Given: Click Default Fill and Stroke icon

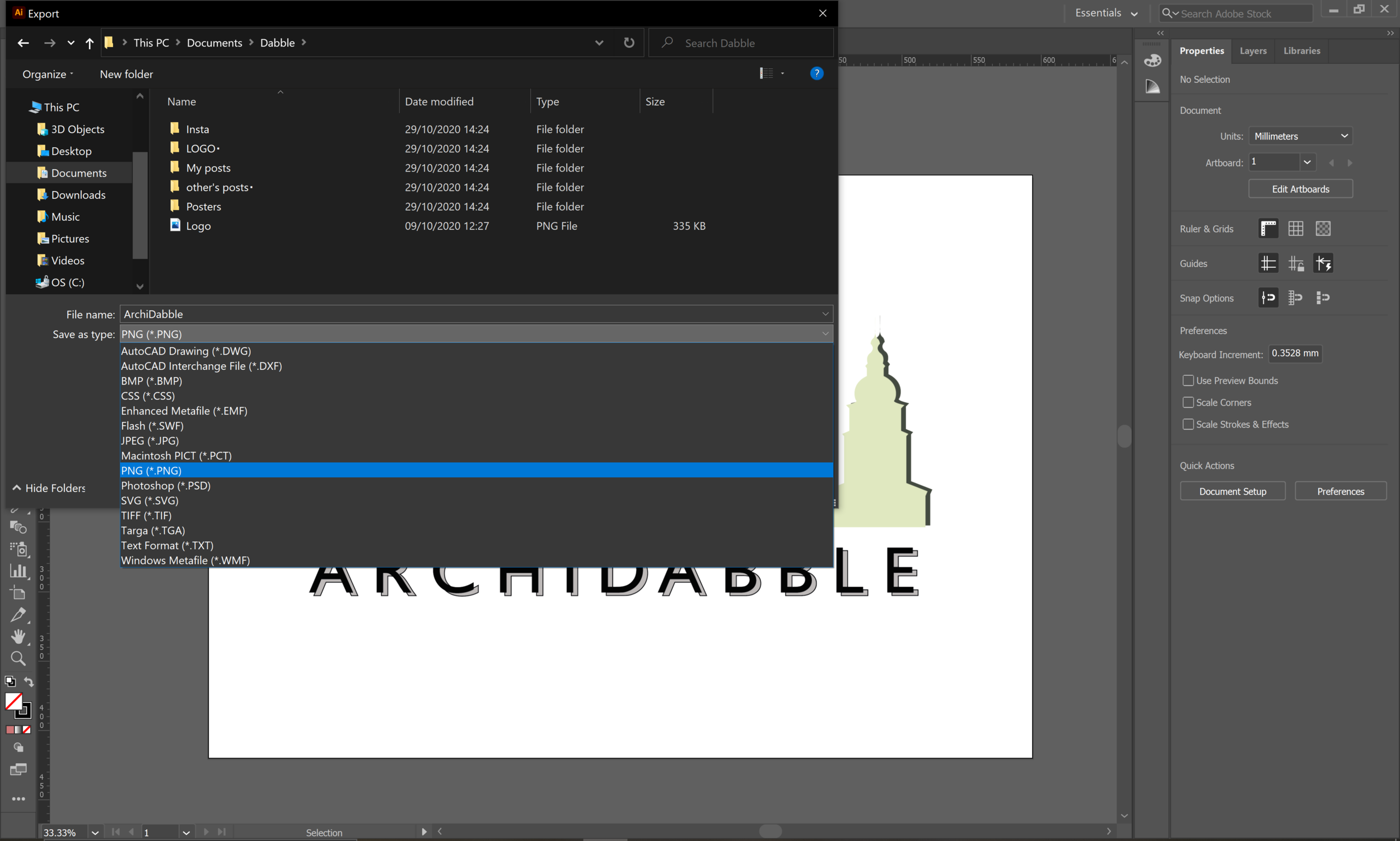Looking at the screenshot, I should click(10, 681).
